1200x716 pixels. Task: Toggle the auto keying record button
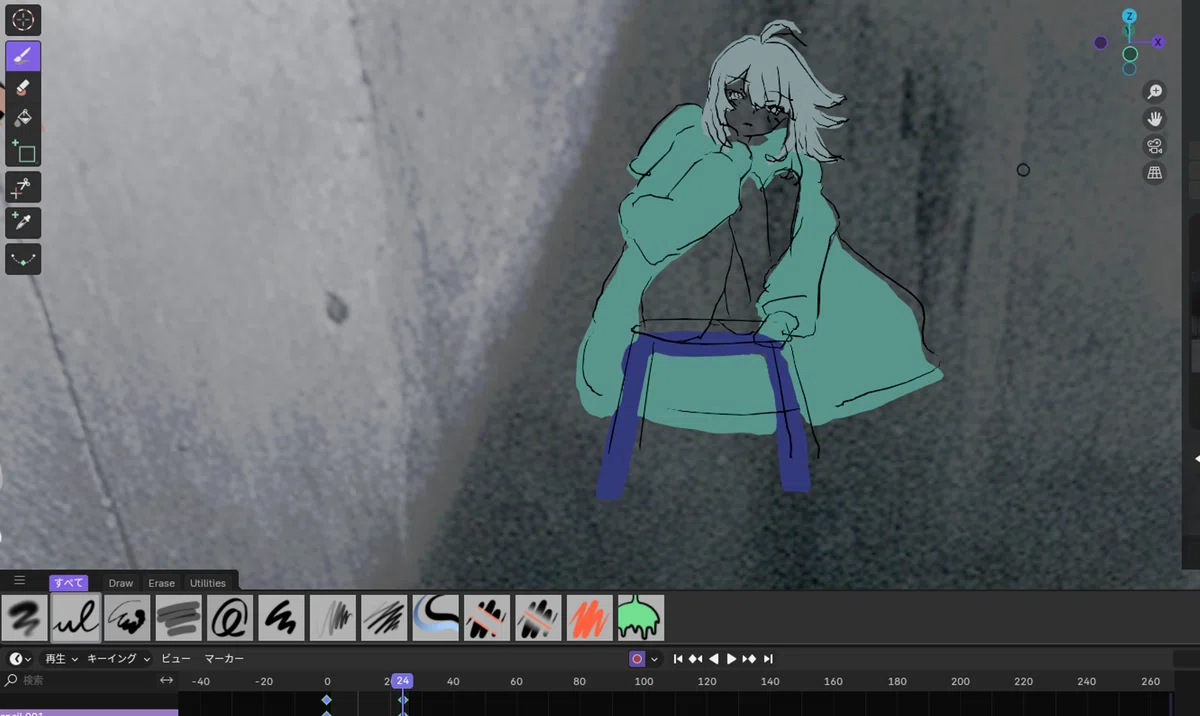[x=636, y=659]
